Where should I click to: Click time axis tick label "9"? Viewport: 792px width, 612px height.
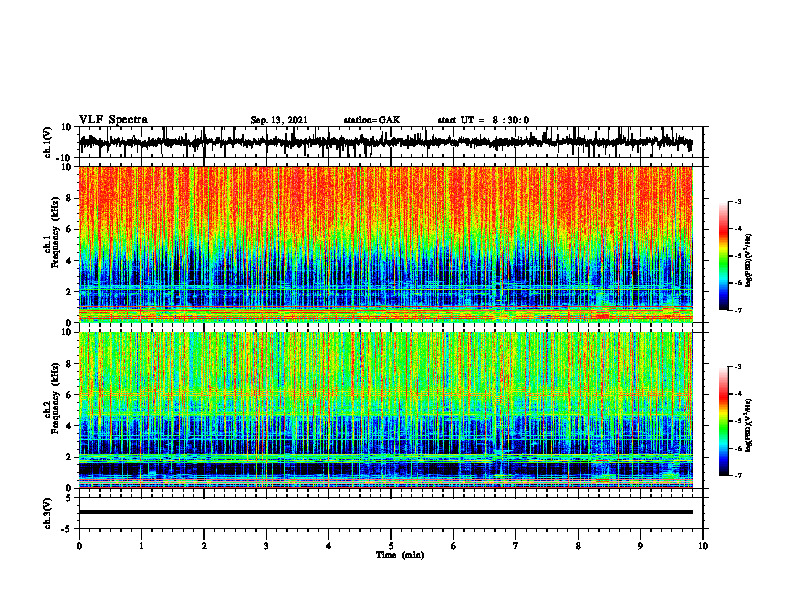(640, 546)
